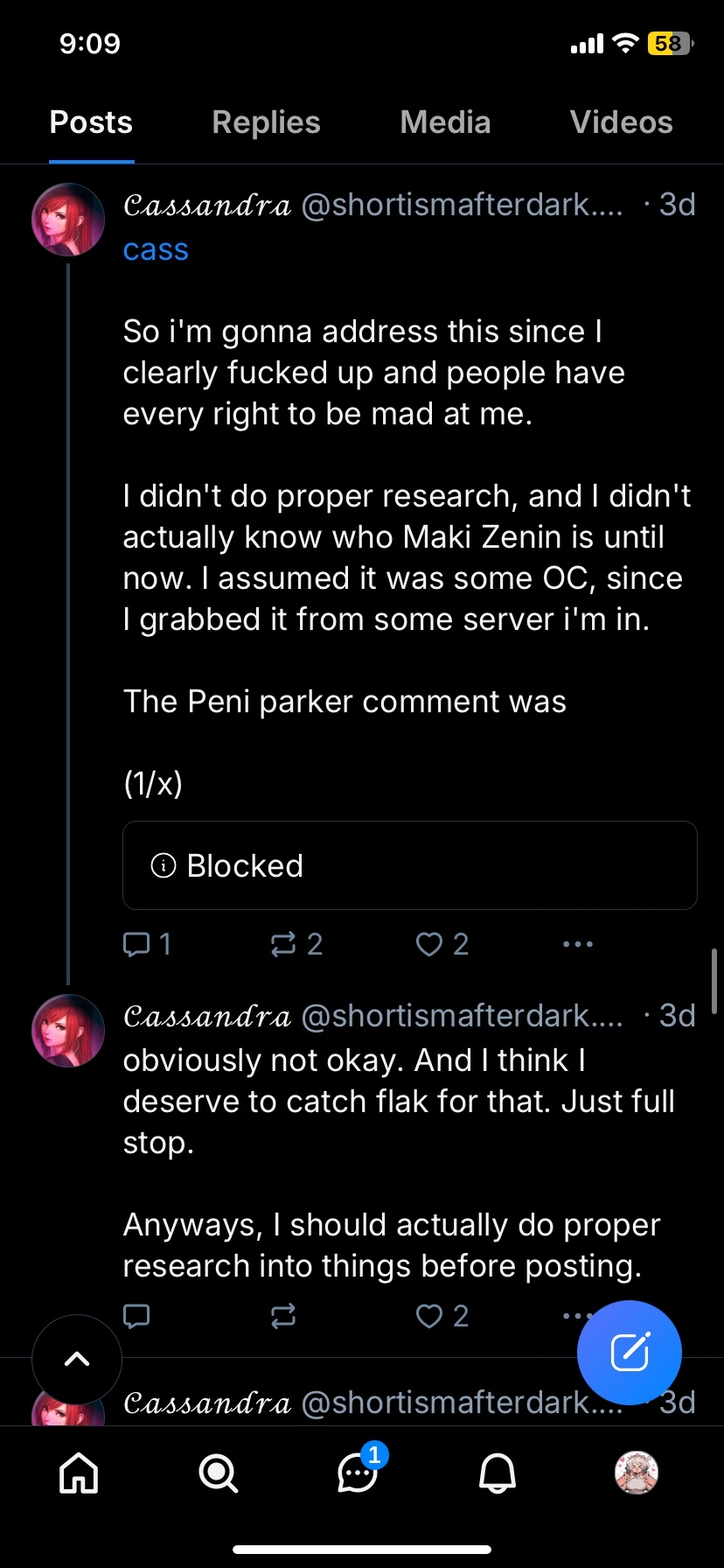The height and width of the screenshot is (1568, 724).
Task: Reply to the second post
Action: (137, 1316)
